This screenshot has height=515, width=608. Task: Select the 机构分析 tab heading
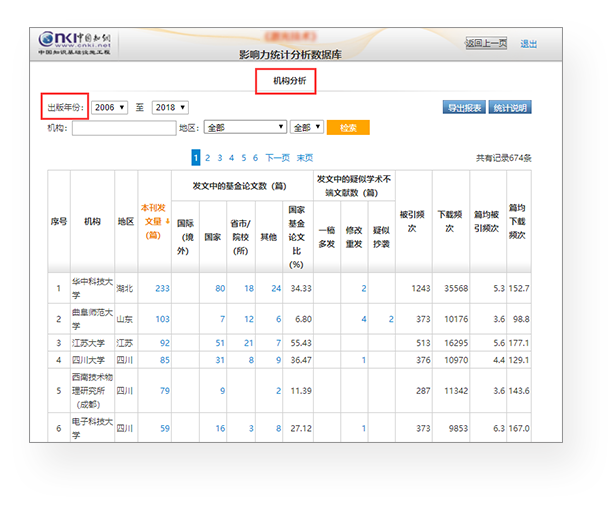coord(290,81)
